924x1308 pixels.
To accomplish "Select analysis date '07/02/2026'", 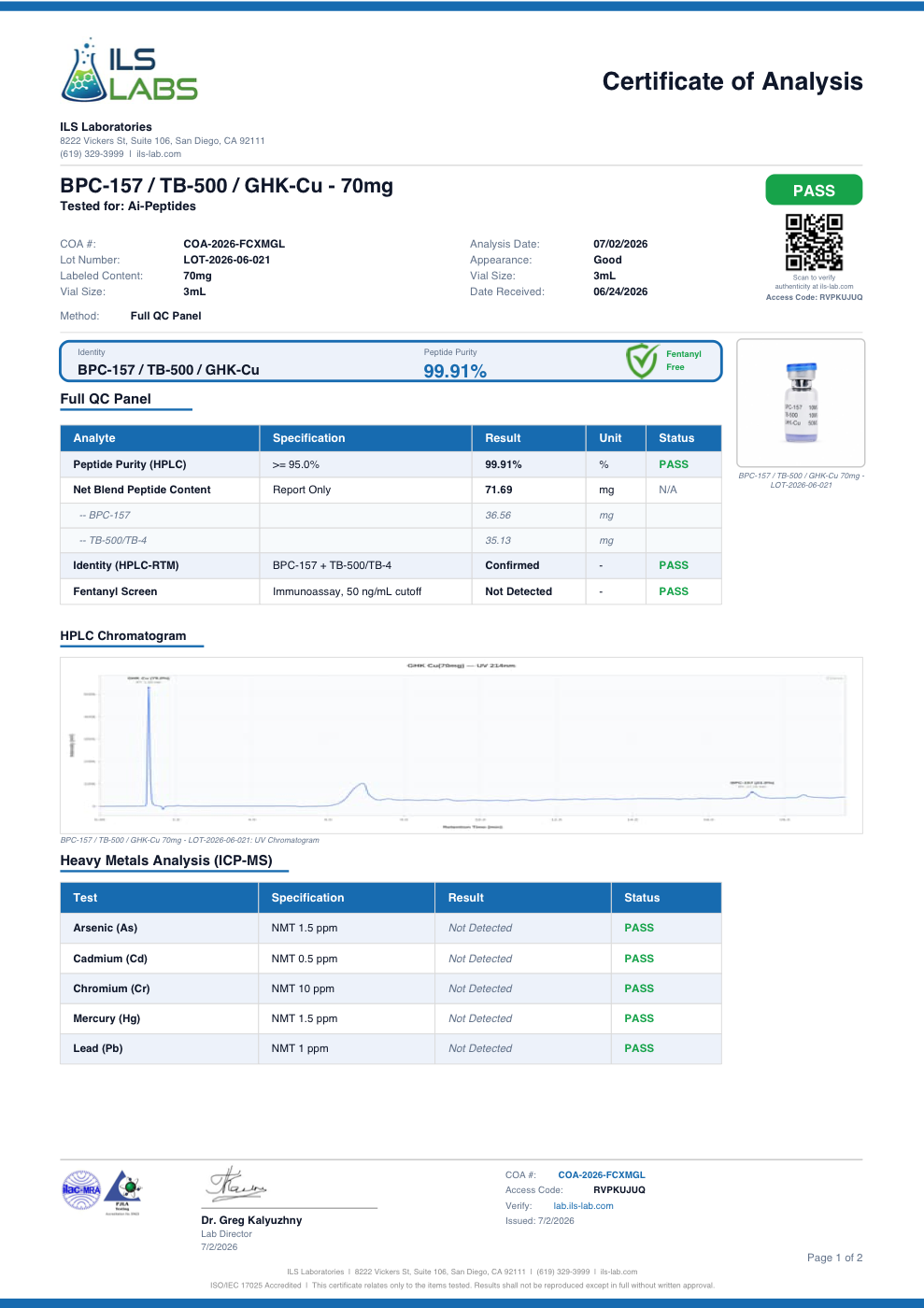I will 620,244.
